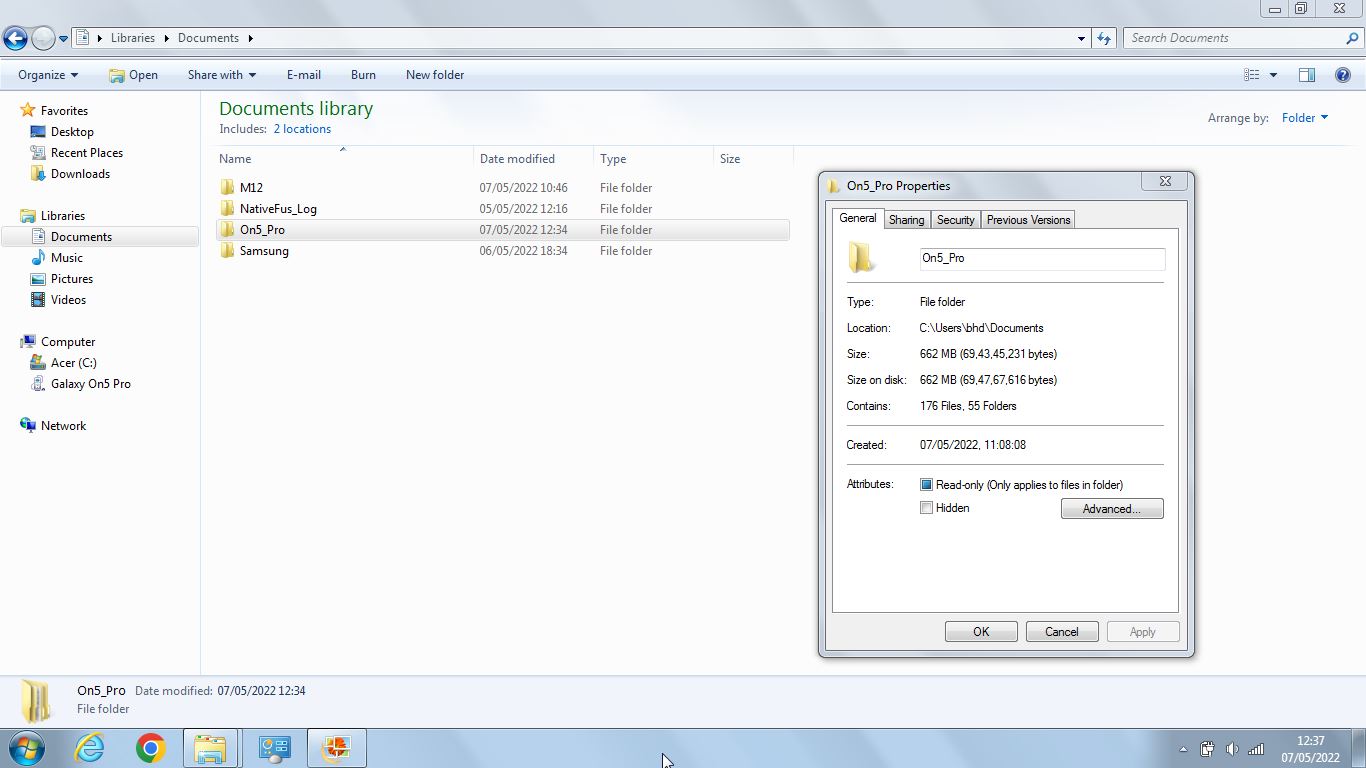Change view with the views icon

tap(1251, 75)
